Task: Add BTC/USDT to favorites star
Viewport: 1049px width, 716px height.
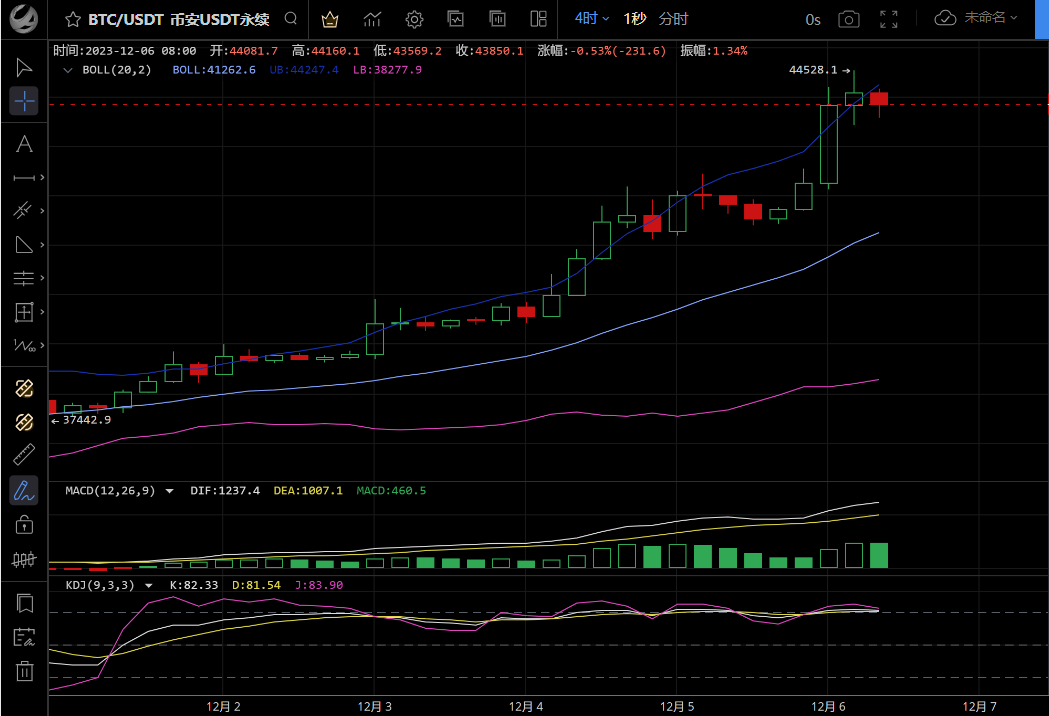Action: pyautogui.click(x=73, y=19)
